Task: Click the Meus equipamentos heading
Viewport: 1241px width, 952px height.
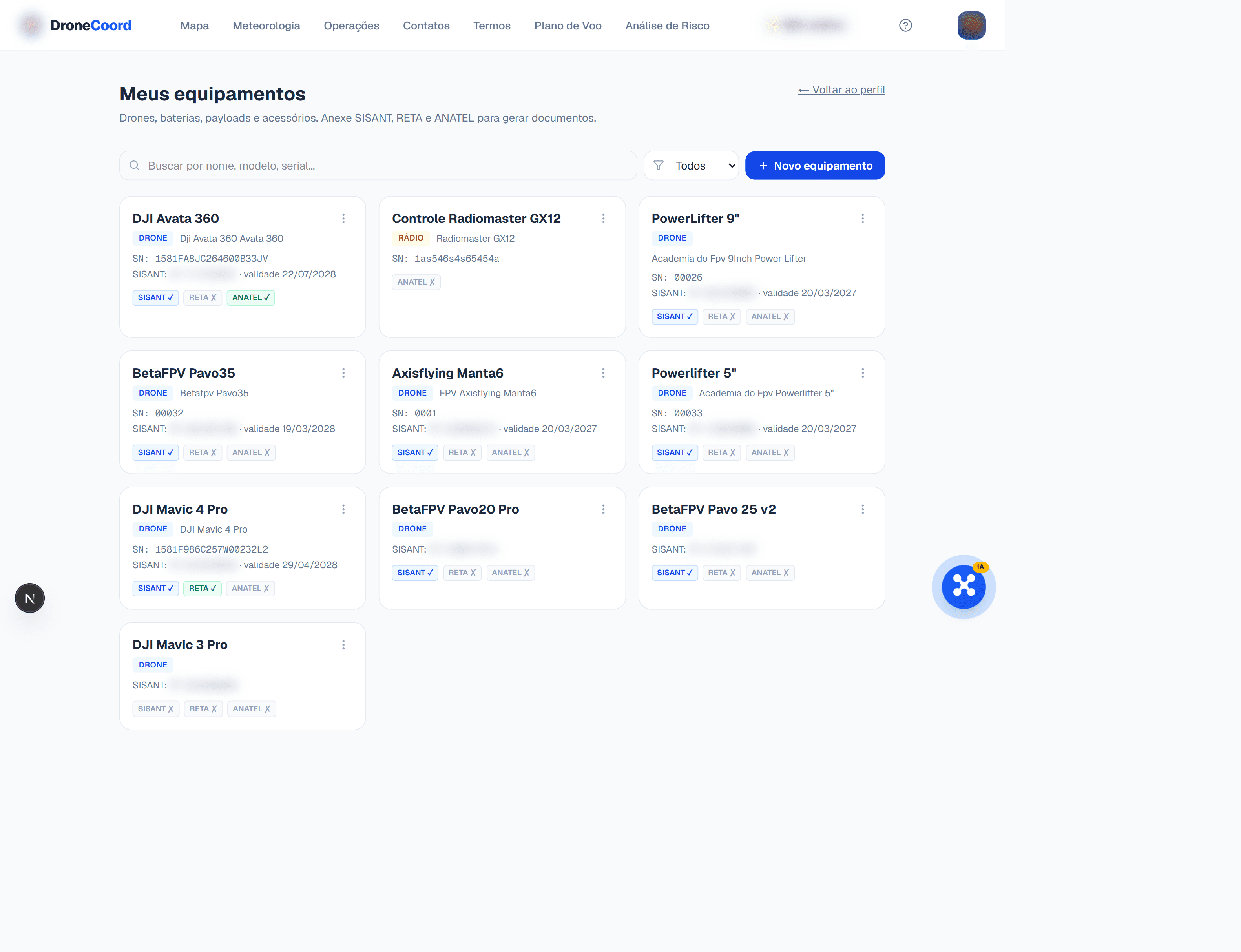Action: tap(212, 94)
